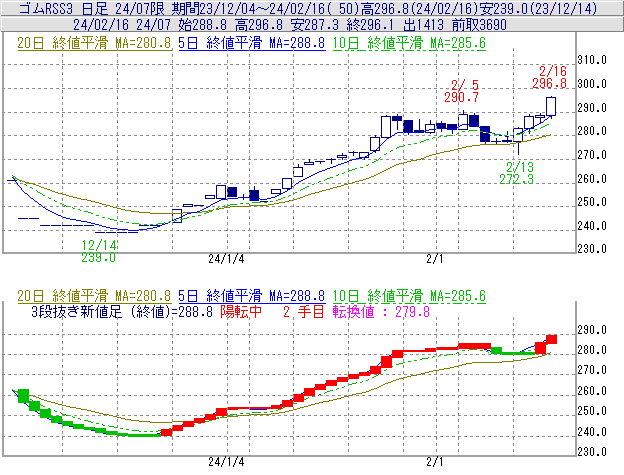Click the 5日 終値平滑 MA=288.8 legend in the upper chart
Screen dimensions: 624x475
(x=252, y=43)
